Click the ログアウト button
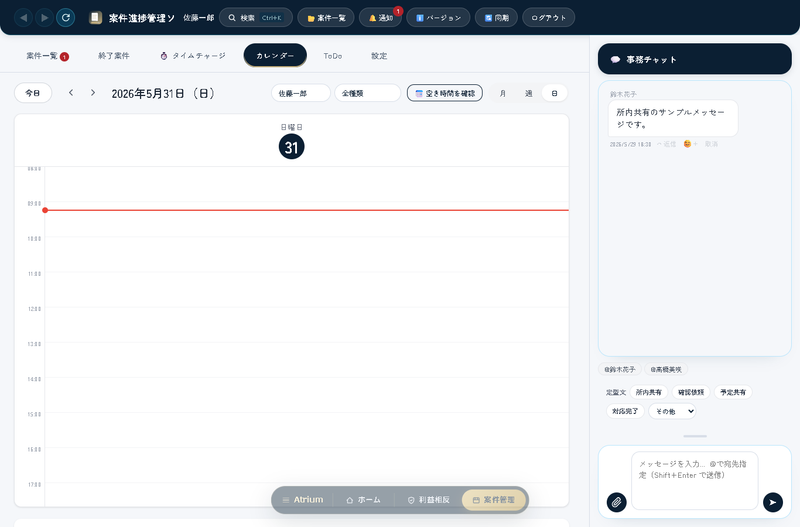The height and width of the screenshot is (527, 800). (x=548, y=18)
